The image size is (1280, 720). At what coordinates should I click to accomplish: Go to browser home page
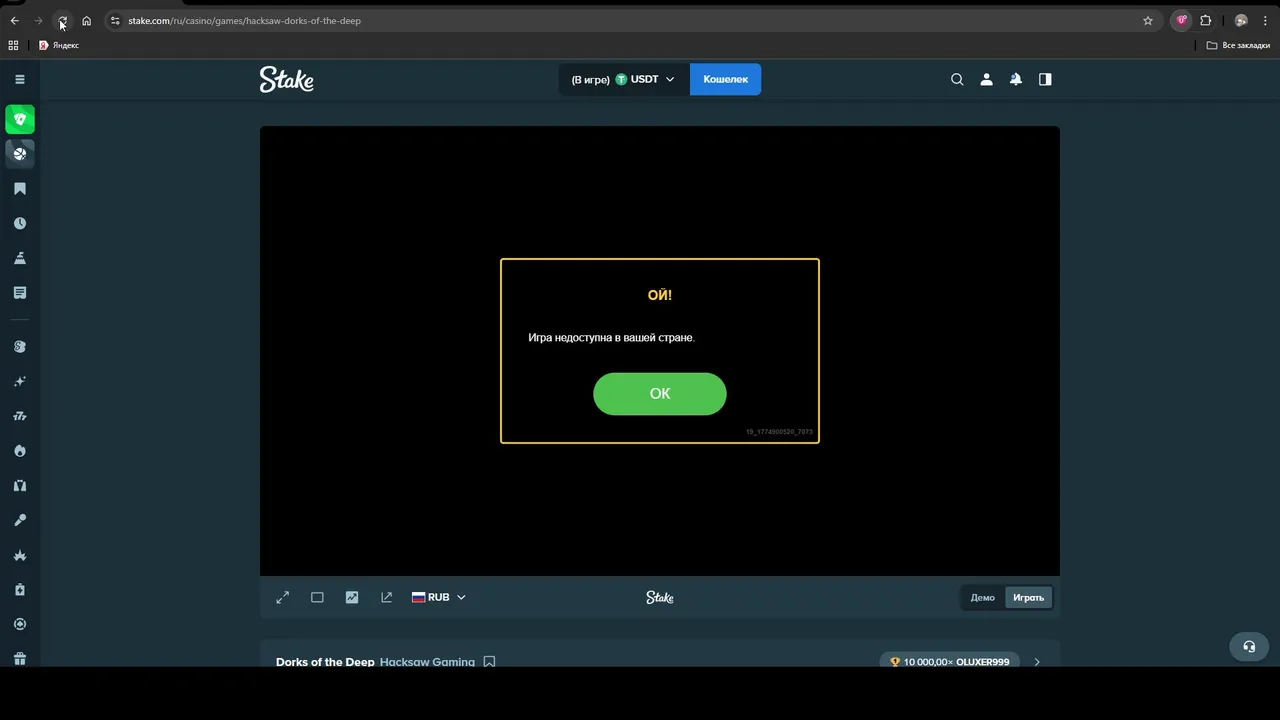87,20
